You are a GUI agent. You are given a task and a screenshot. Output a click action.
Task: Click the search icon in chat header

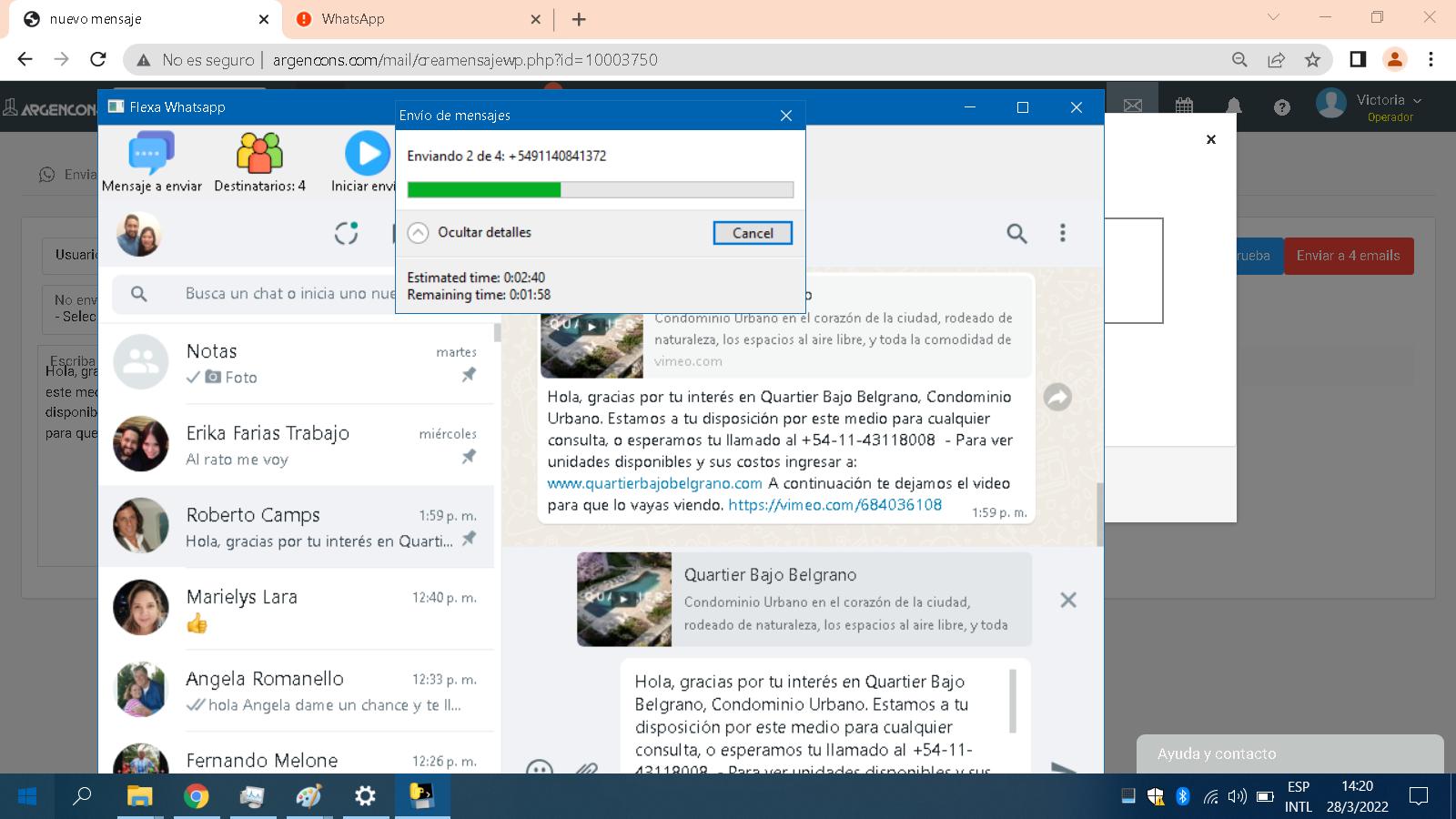coord(1016,233)
